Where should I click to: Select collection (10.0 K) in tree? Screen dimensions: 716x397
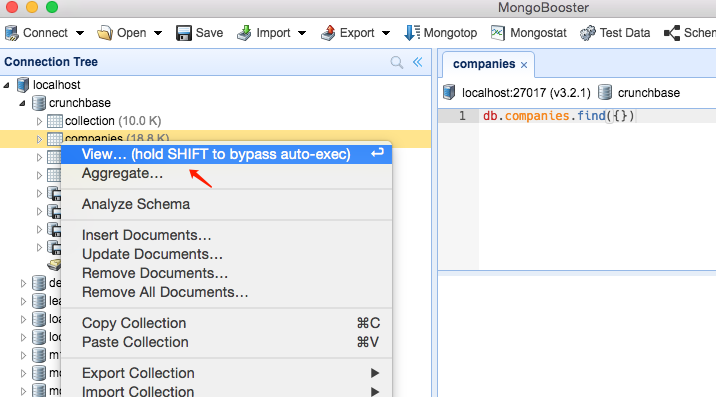[113, 121]
